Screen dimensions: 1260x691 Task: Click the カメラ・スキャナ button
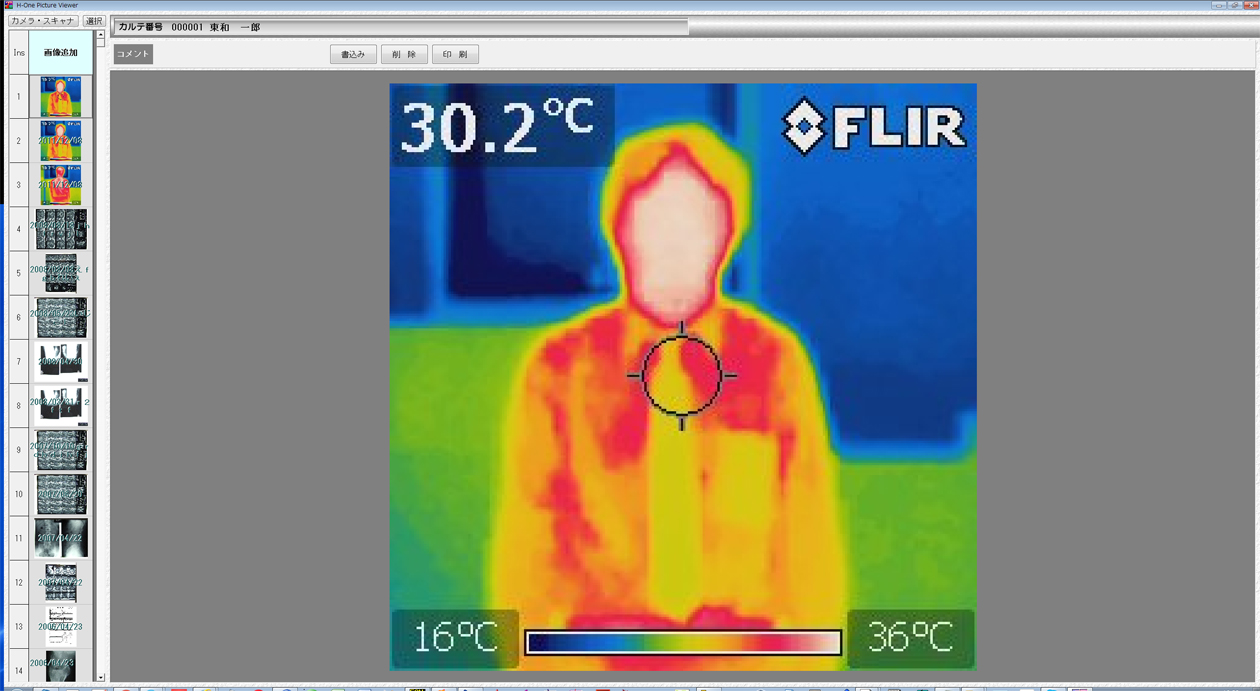tap(43, 21)
